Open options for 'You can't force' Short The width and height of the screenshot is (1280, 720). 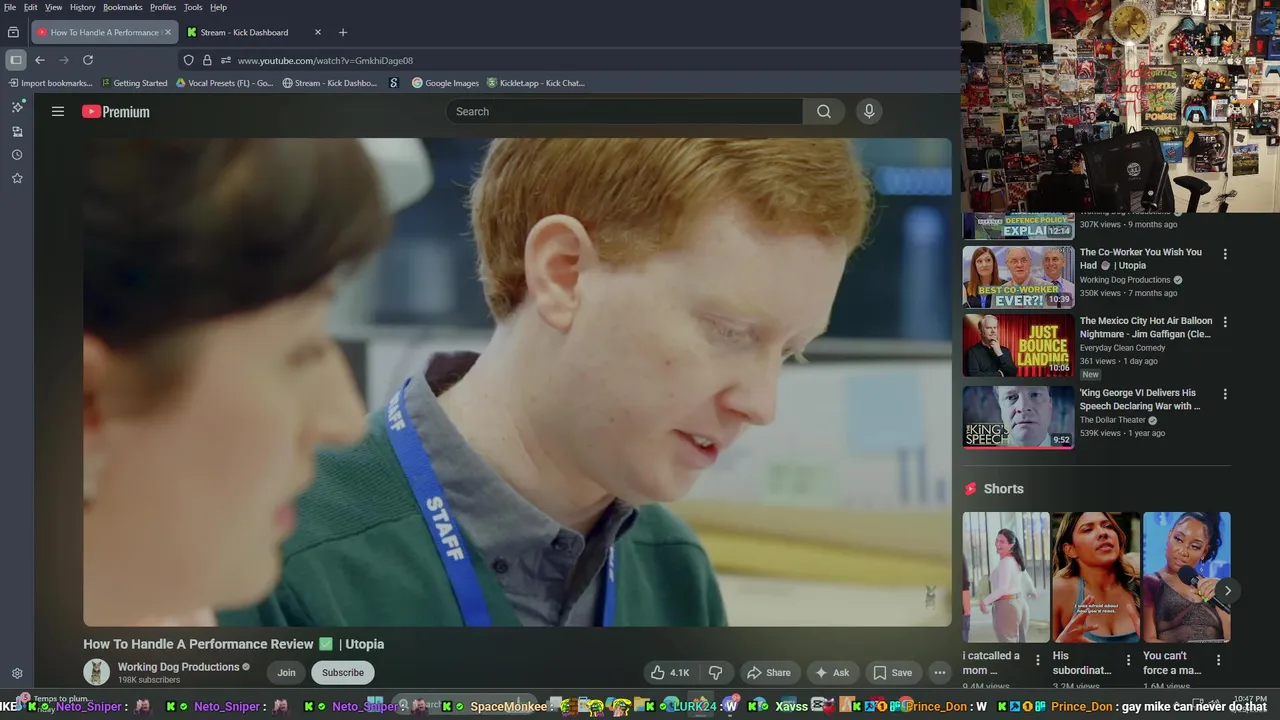click(1218, 660)
